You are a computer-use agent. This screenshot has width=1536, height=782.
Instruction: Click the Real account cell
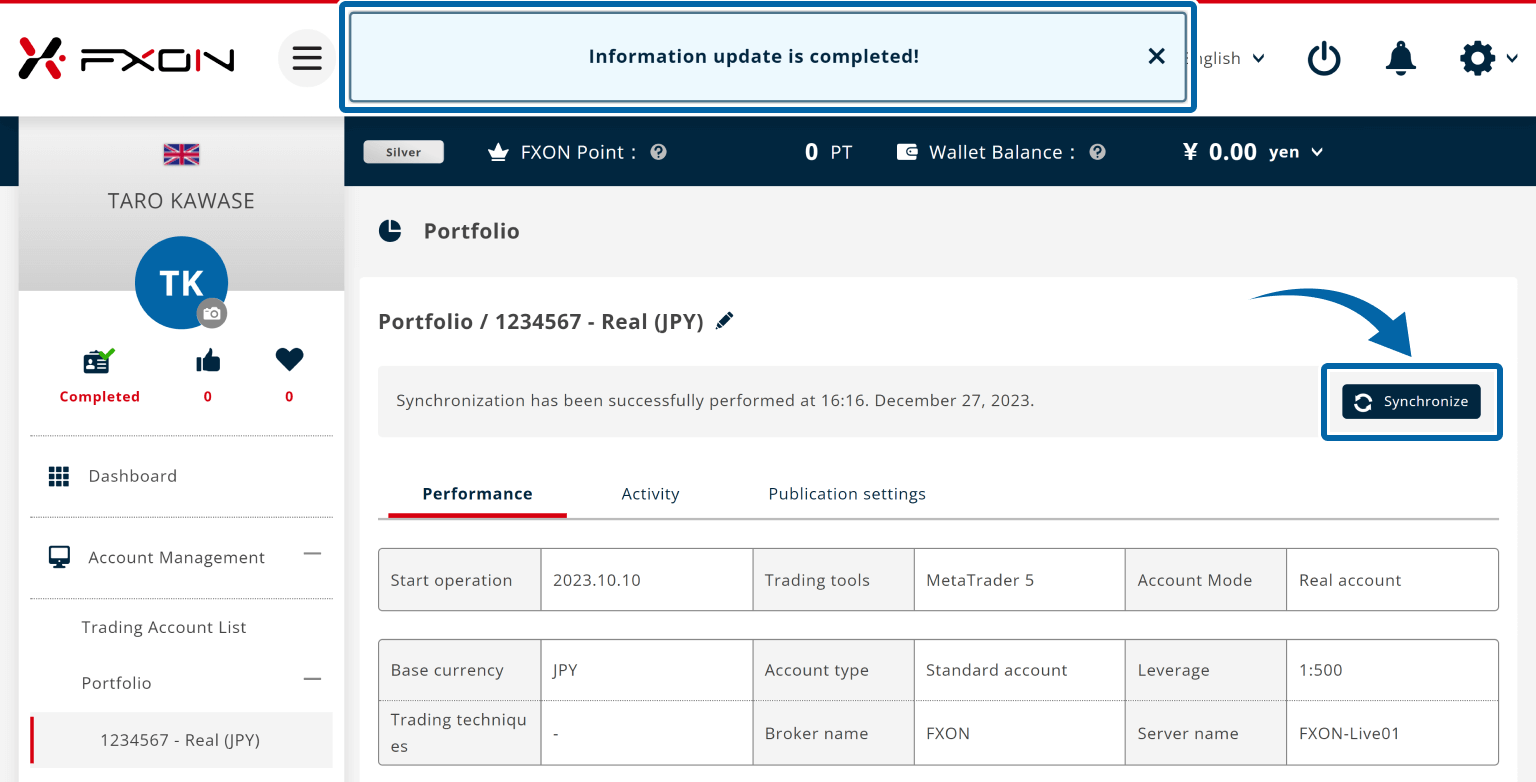(x=1392, y=580)
